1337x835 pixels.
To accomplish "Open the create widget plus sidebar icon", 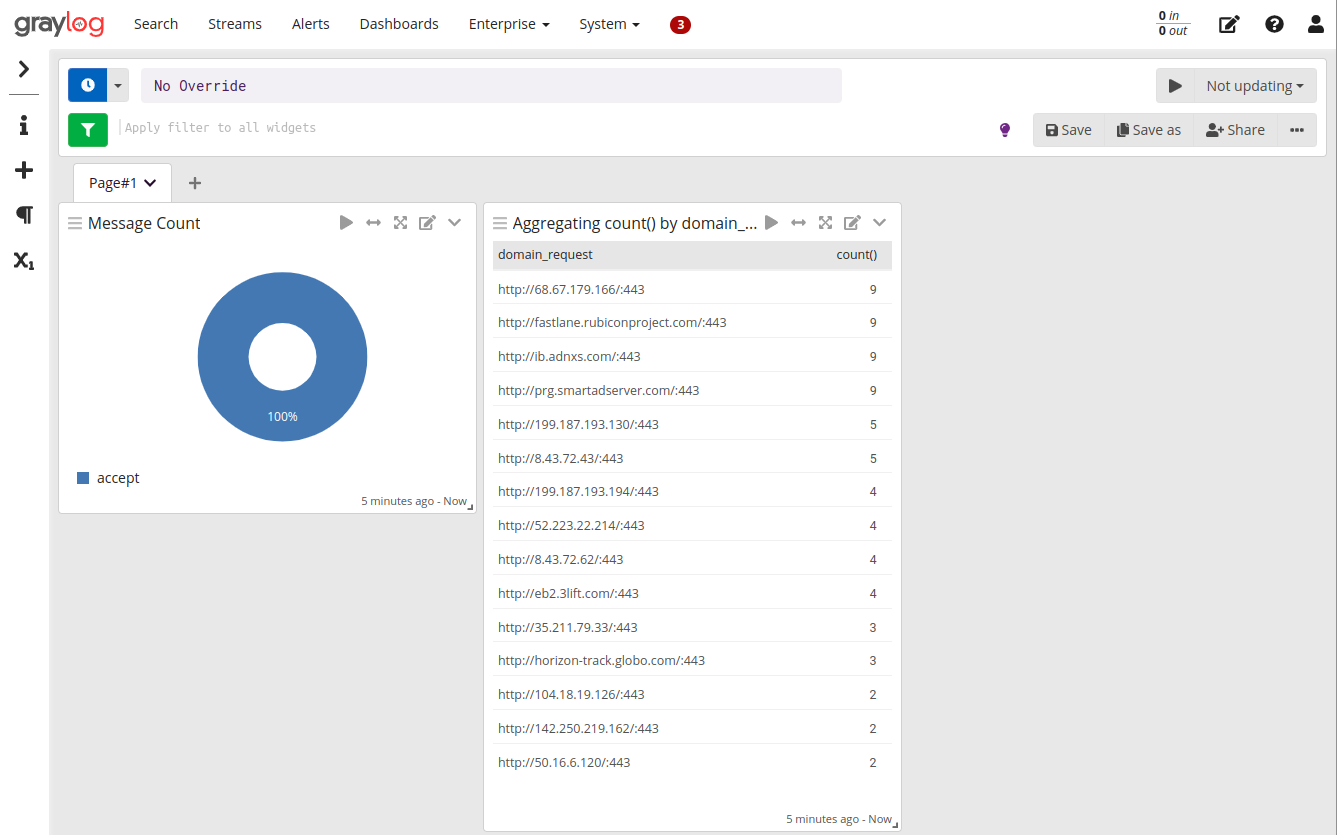I will click(24, 170).
